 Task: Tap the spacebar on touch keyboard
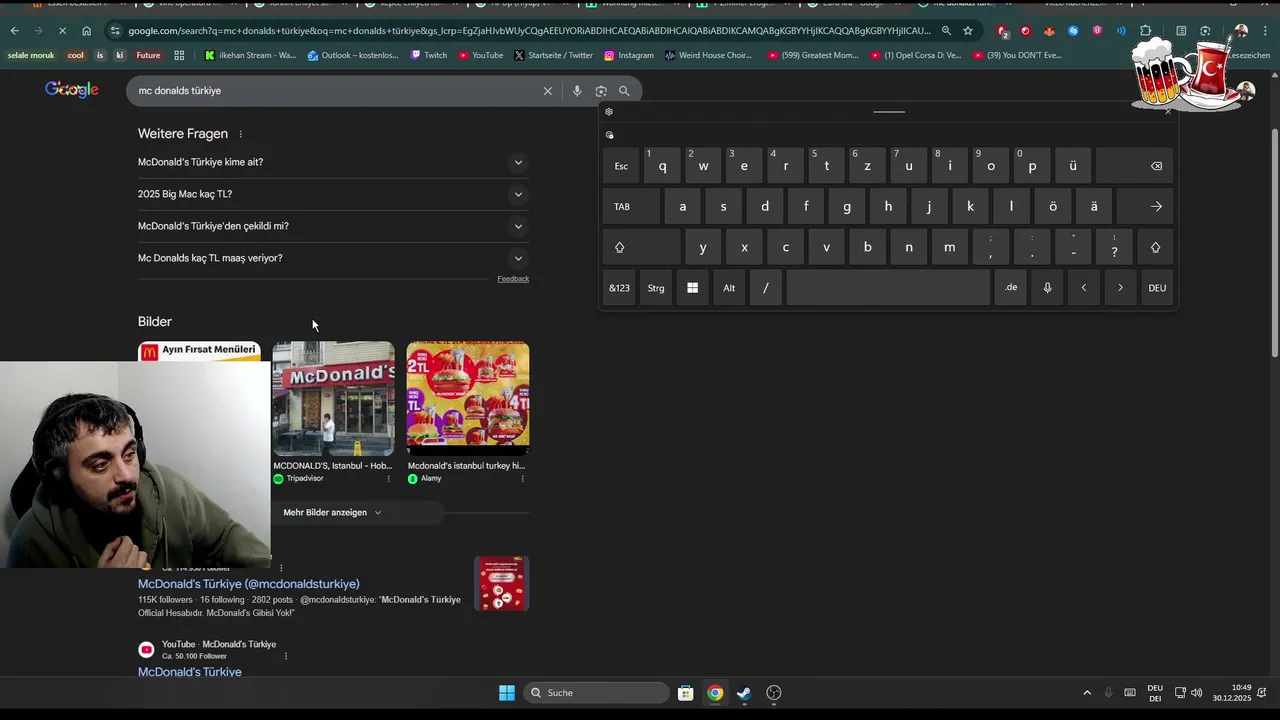[888, 288]
